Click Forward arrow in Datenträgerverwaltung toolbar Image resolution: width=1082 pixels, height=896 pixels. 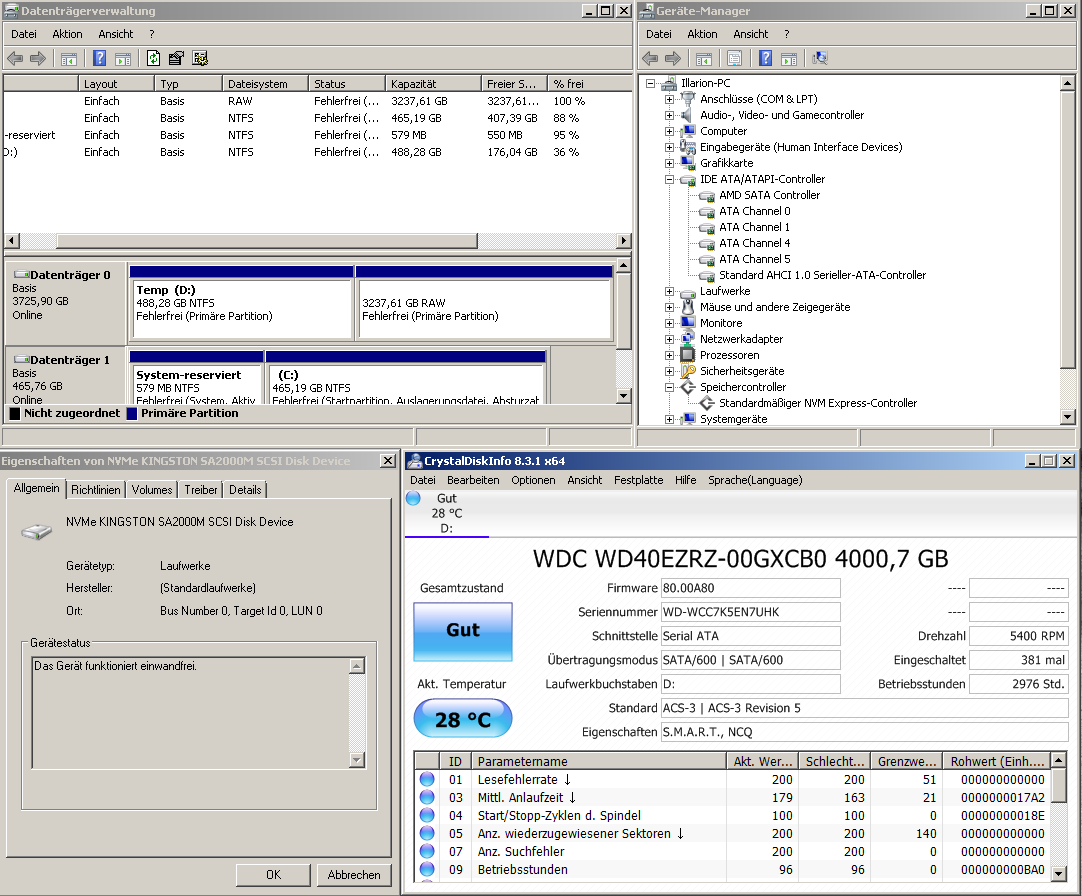(x=38, y=59)
